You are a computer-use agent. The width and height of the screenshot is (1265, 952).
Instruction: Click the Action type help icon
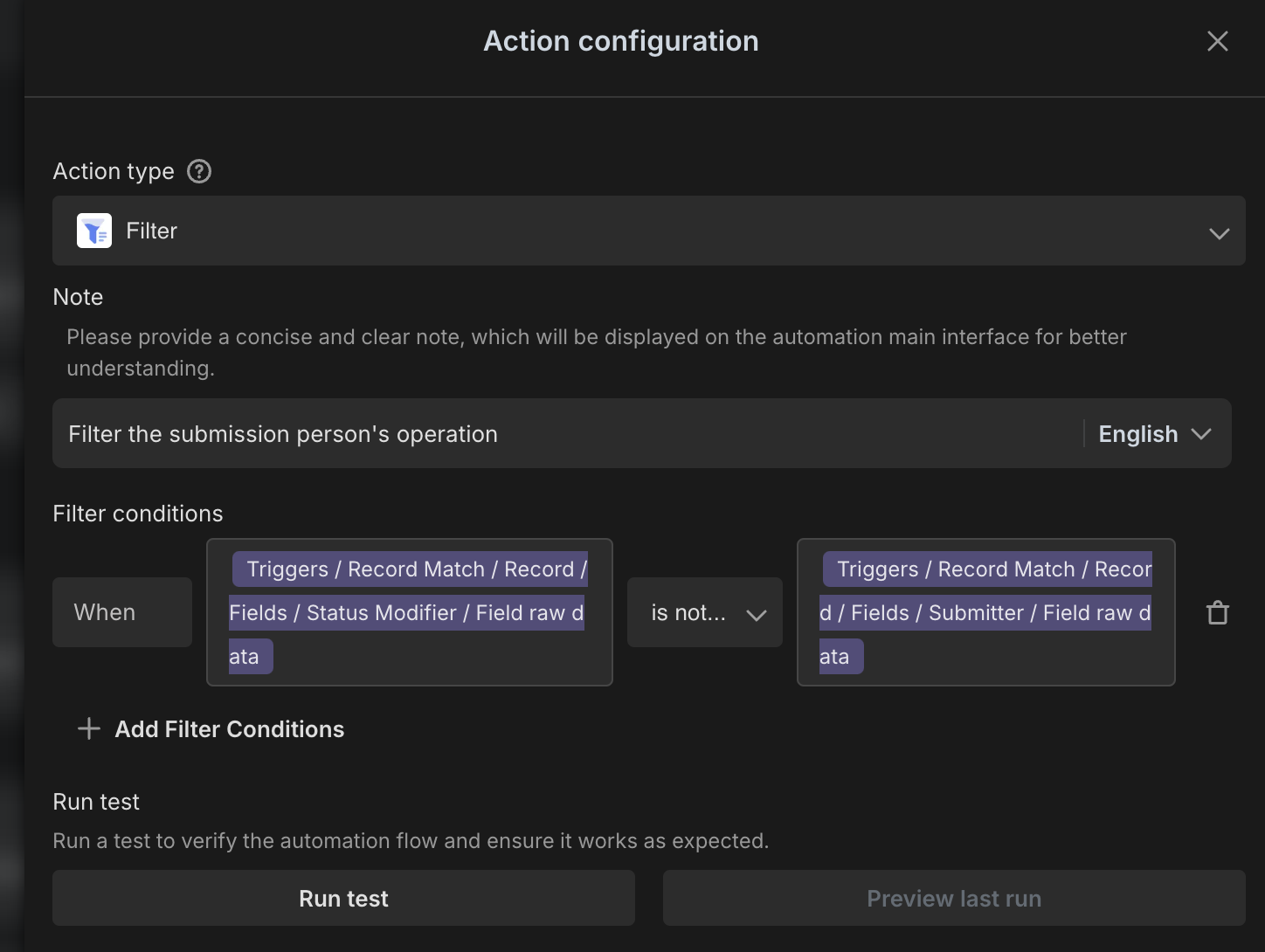[199, 171]
